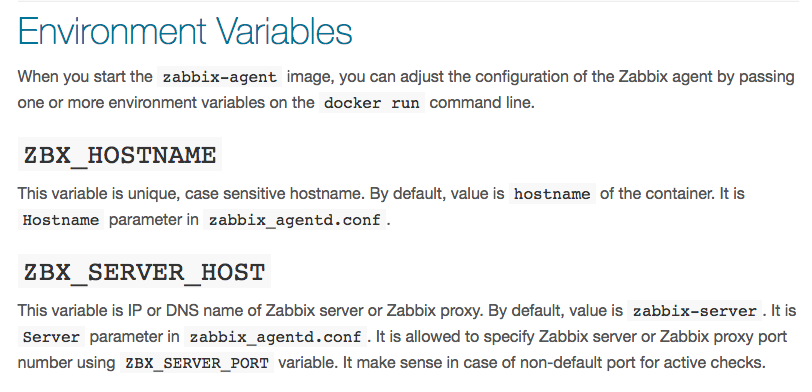Click the ZBX_HOSTNAME variable heading
Viewport: 812px width, 392px height.
[x=120, y=154]
